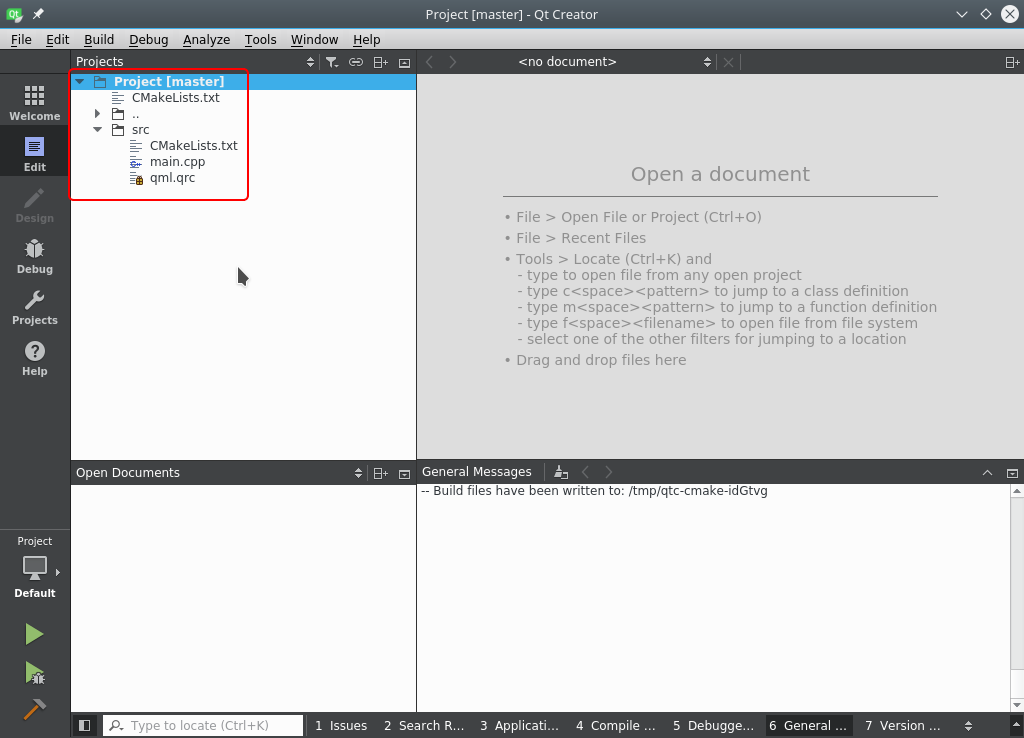Expand the kit selector side arrow
Image resolution: width=1024 pixels, height=738 pixels.
tap(58, 572)
